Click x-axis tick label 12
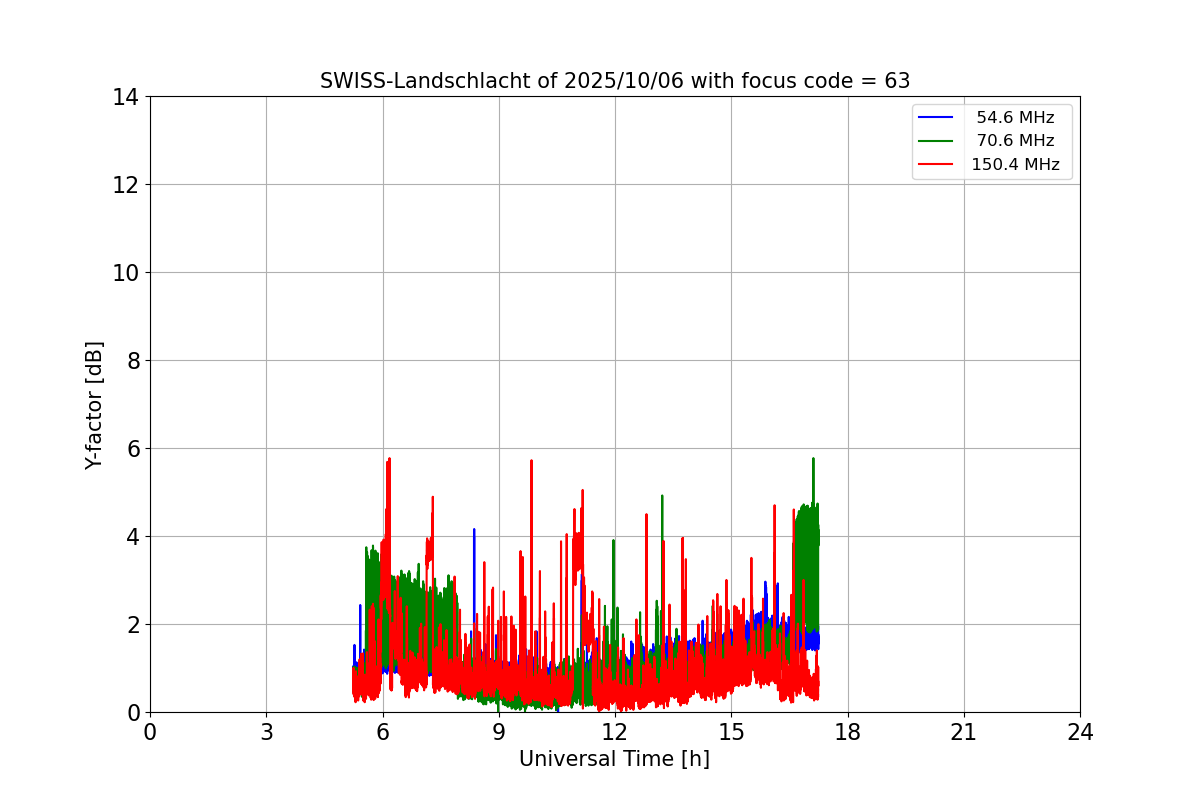 (x=615, y=732)
